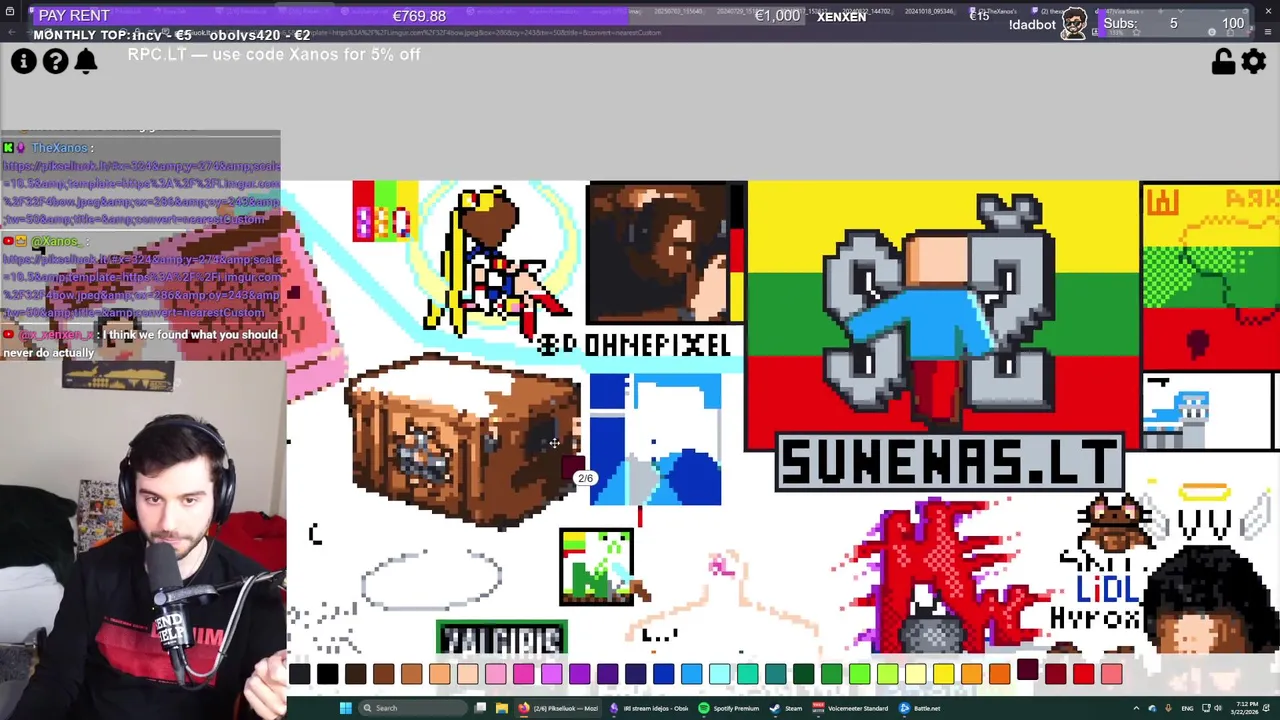Select the light pink palette swatch
The height and width of the screenshot is (720, 1280).
(495, 675)
